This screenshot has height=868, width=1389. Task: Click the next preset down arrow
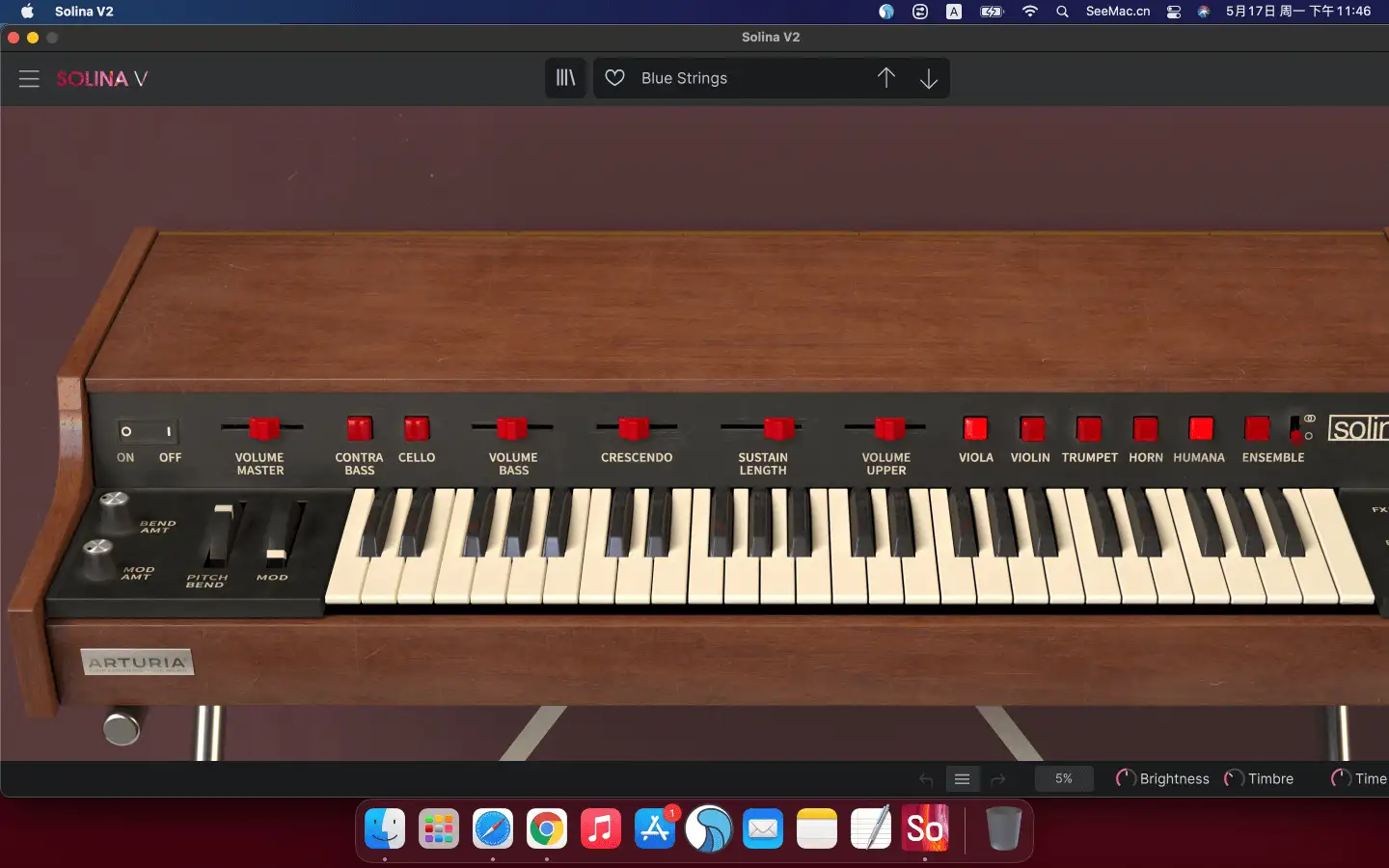929,78
